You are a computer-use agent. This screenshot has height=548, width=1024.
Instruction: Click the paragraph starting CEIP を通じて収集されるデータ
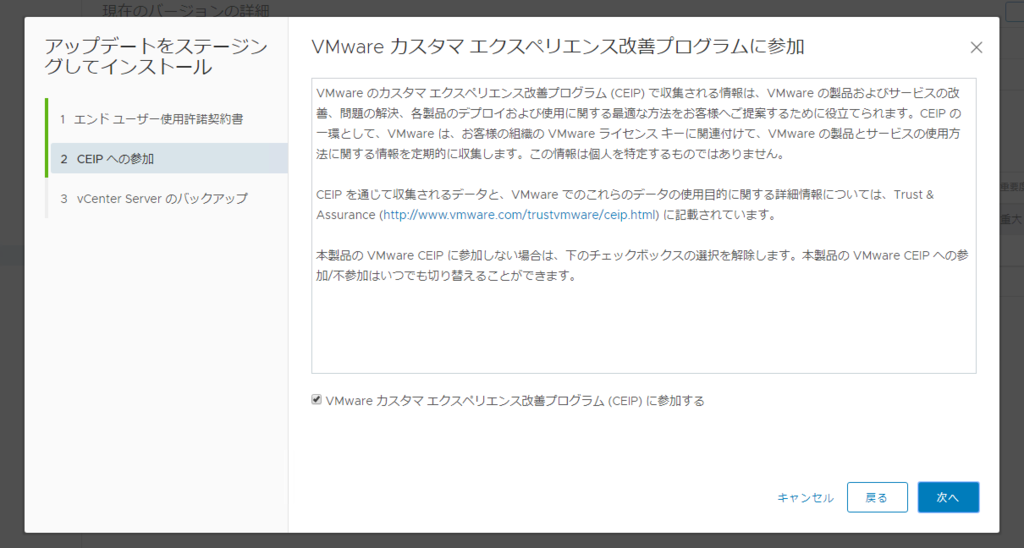(625, 204)
